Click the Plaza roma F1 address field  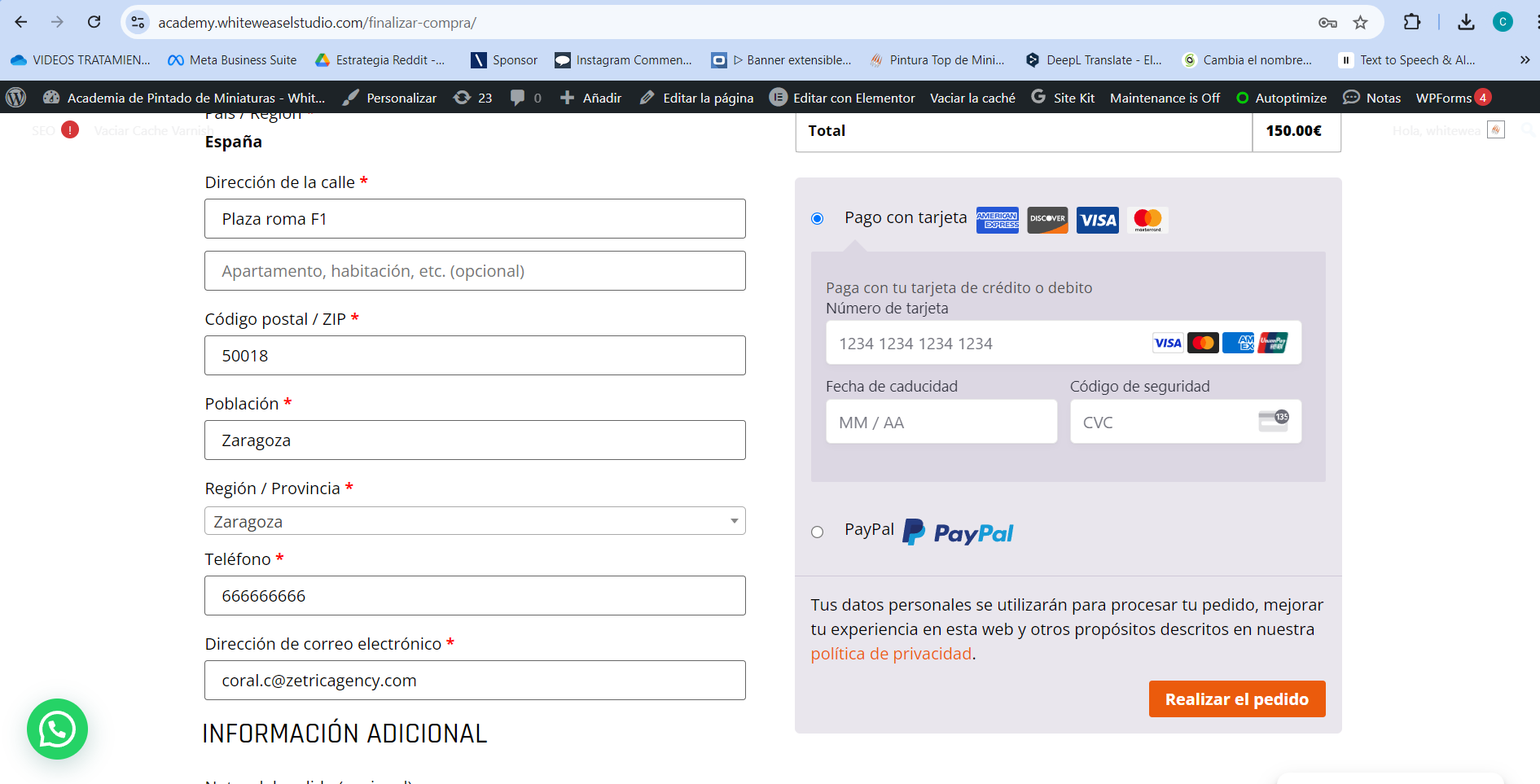(475, 219)
